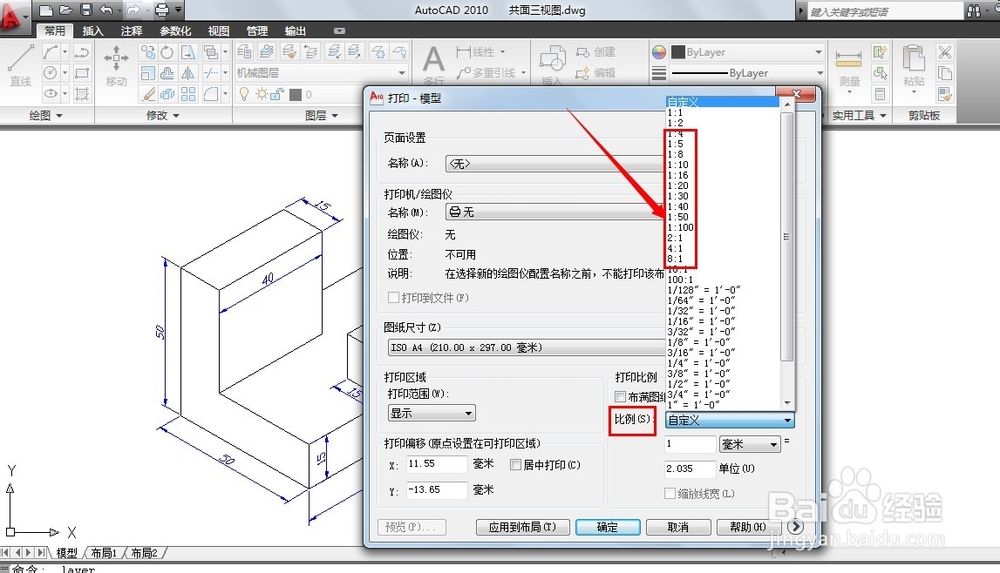Click the color wheel icon in properties panel
The image size is (1000, 573).
tap(659, 52)
